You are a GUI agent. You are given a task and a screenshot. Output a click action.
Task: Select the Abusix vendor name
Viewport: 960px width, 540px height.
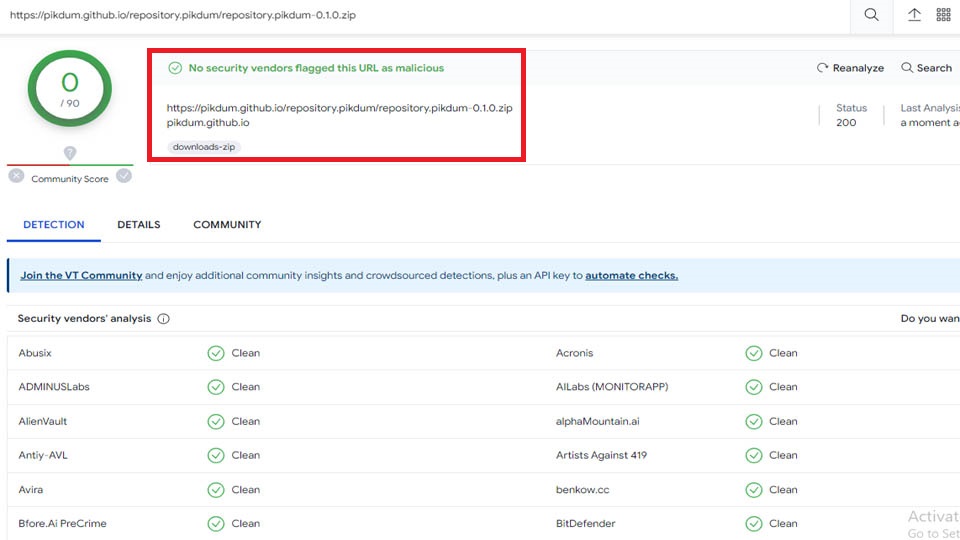click(x=35, y=353)
